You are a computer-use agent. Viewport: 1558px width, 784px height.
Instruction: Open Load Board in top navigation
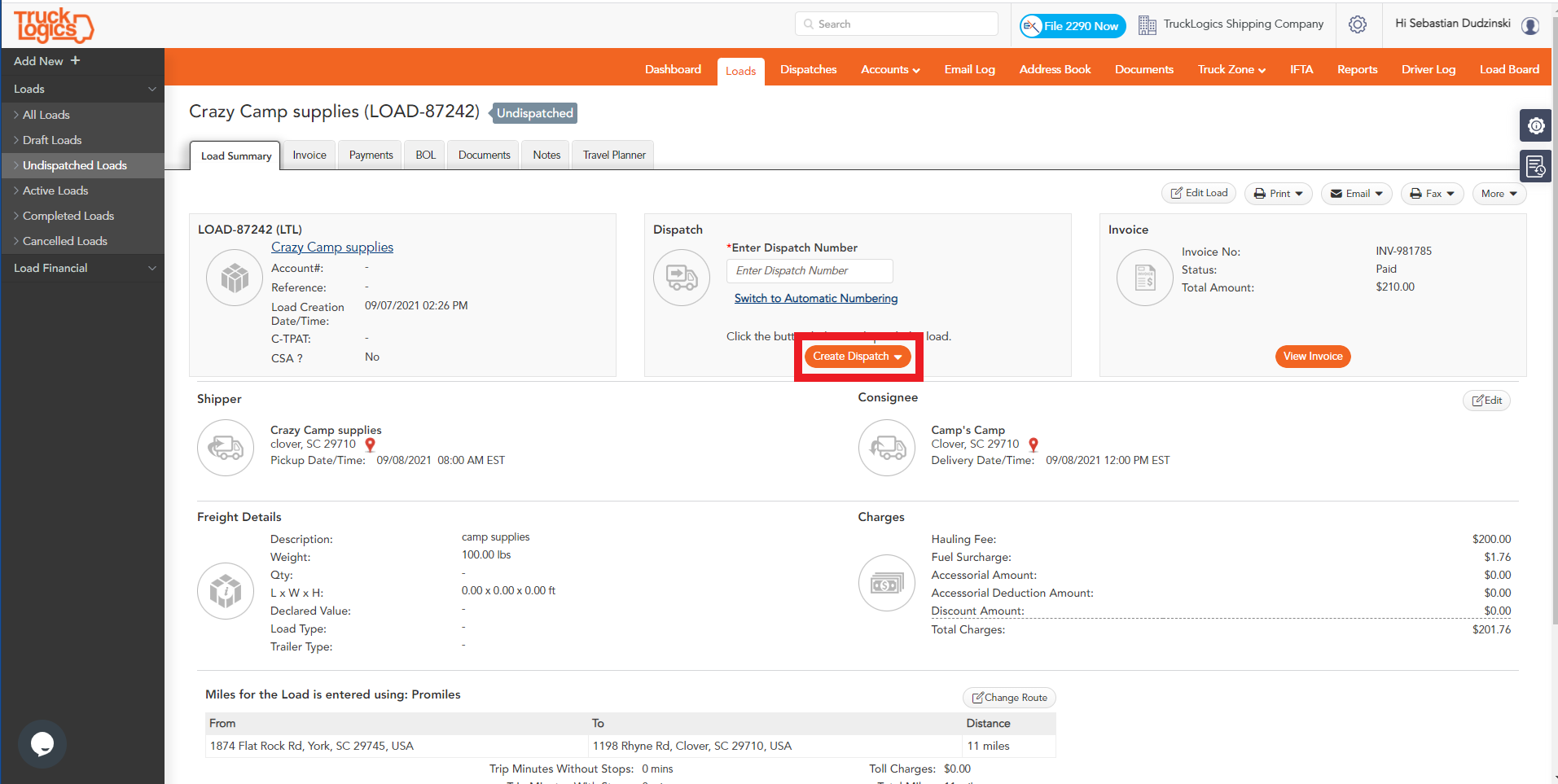pyautogui.click(x=1509, y=69)
